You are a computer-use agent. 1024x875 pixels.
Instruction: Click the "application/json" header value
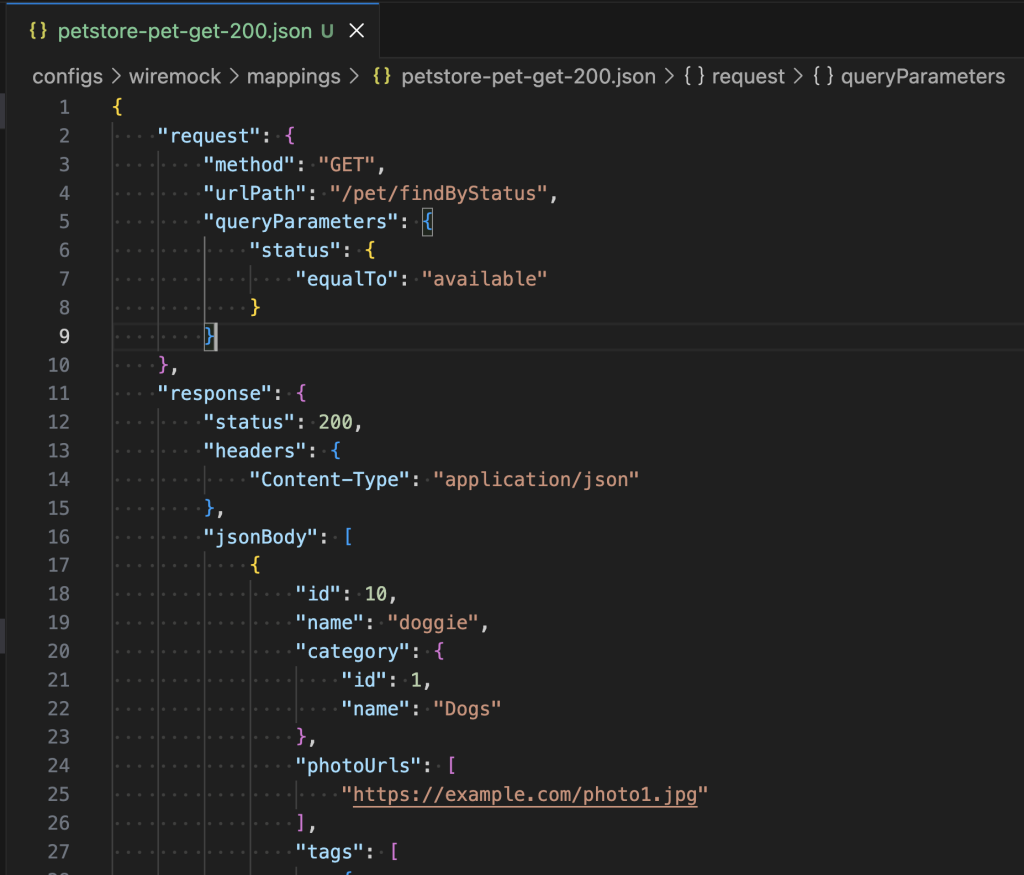point(535,479)
